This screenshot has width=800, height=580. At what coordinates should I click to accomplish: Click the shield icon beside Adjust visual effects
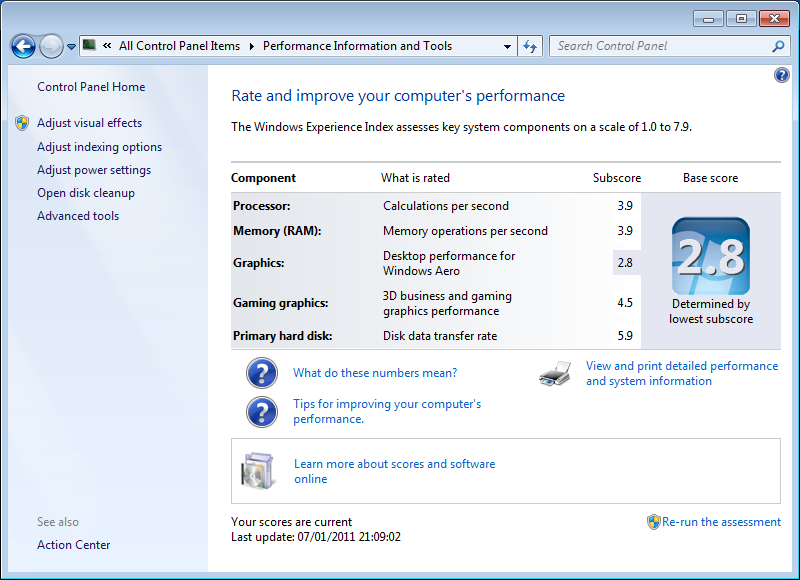click(22, 123)
